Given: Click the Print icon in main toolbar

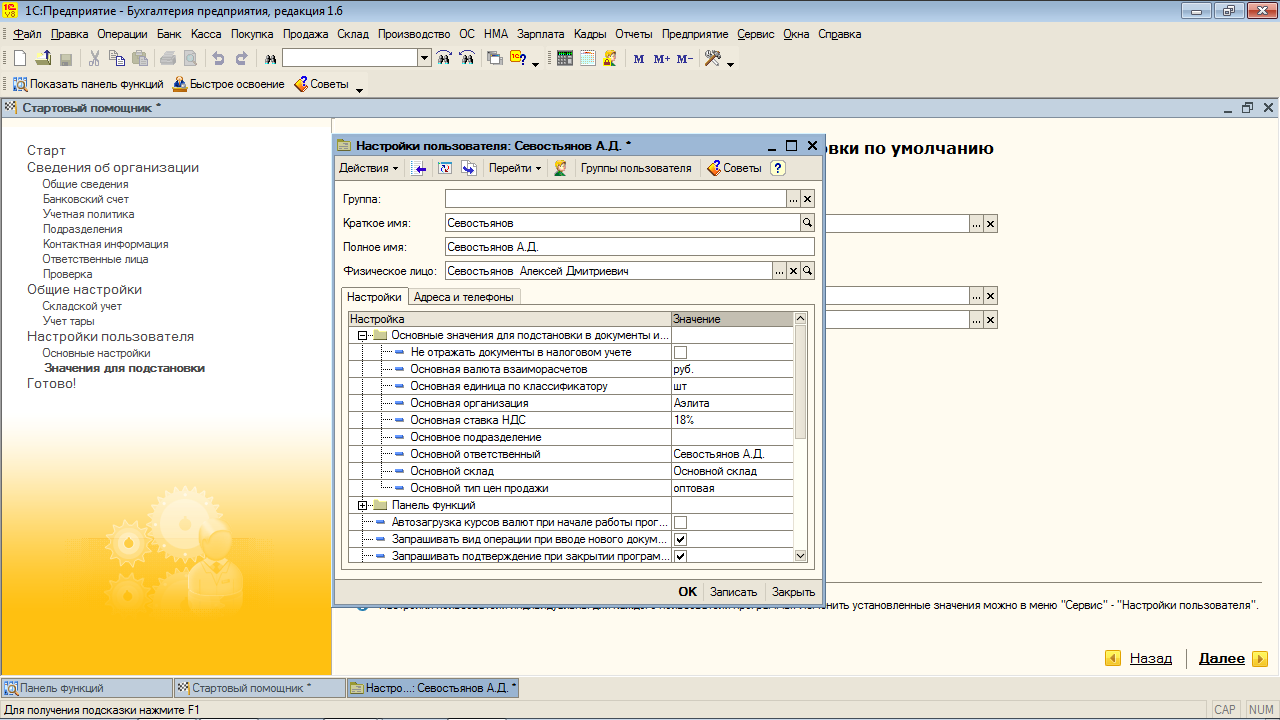Looking at the screenshot, I should pos(167,59).
